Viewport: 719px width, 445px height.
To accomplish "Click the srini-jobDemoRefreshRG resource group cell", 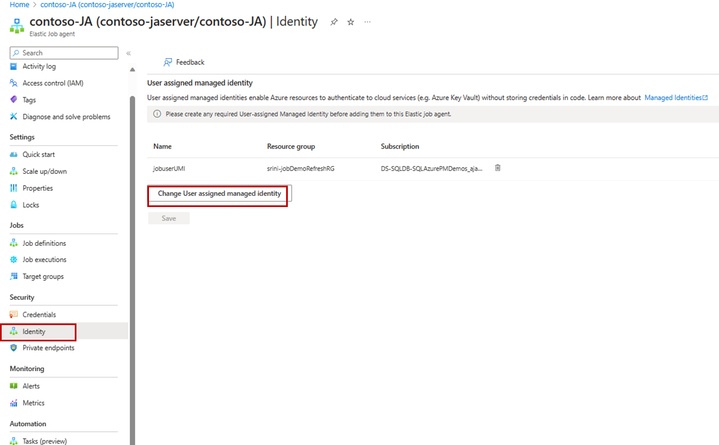I will 301,168.
